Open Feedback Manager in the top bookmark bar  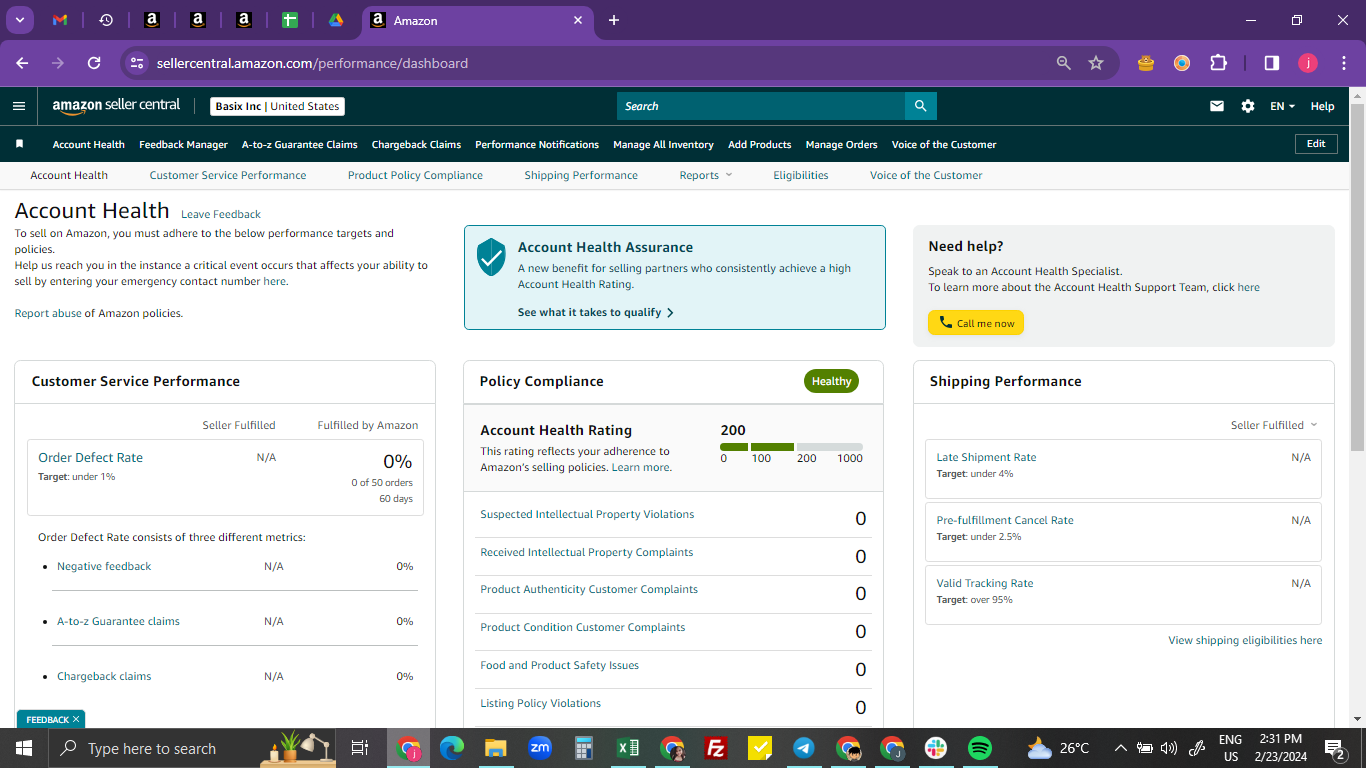point(183,144)
